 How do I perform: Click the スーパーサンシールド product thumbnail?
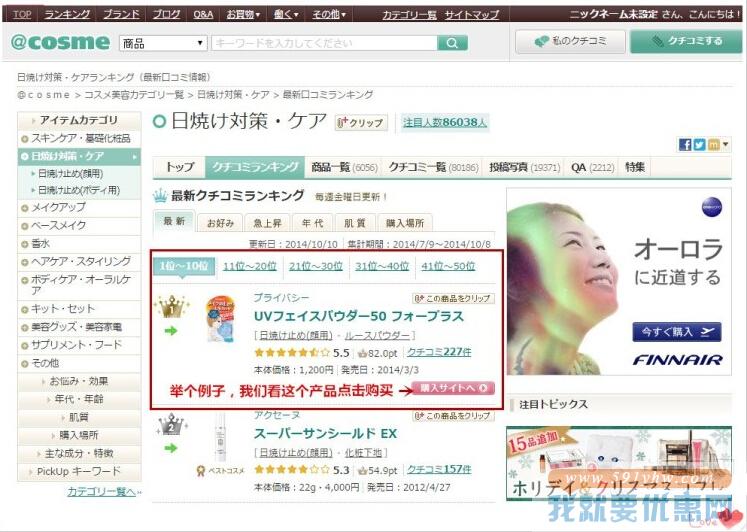[x=220, y=436]
